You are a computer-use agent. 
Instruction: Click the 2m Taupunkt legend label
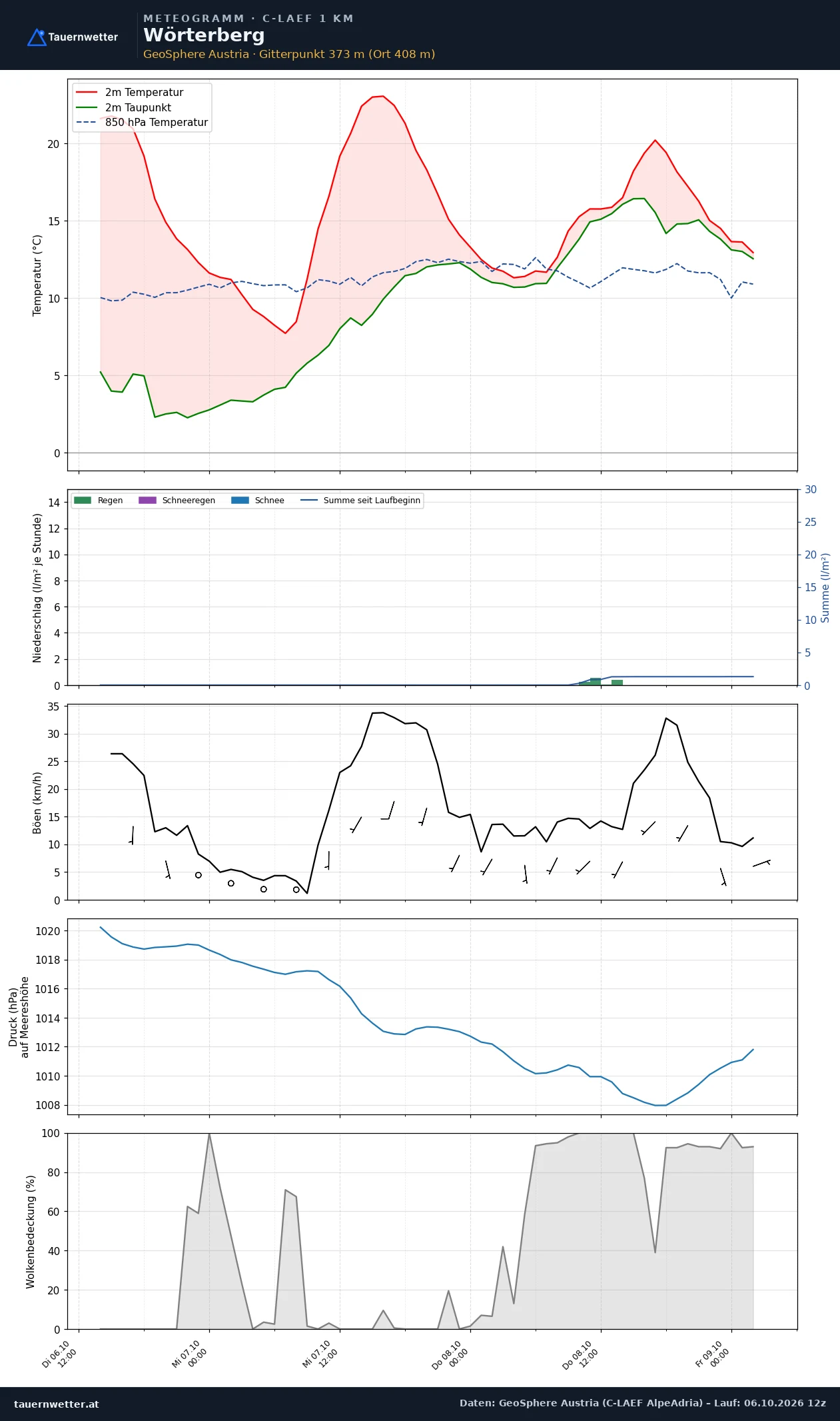coord(138,107)
